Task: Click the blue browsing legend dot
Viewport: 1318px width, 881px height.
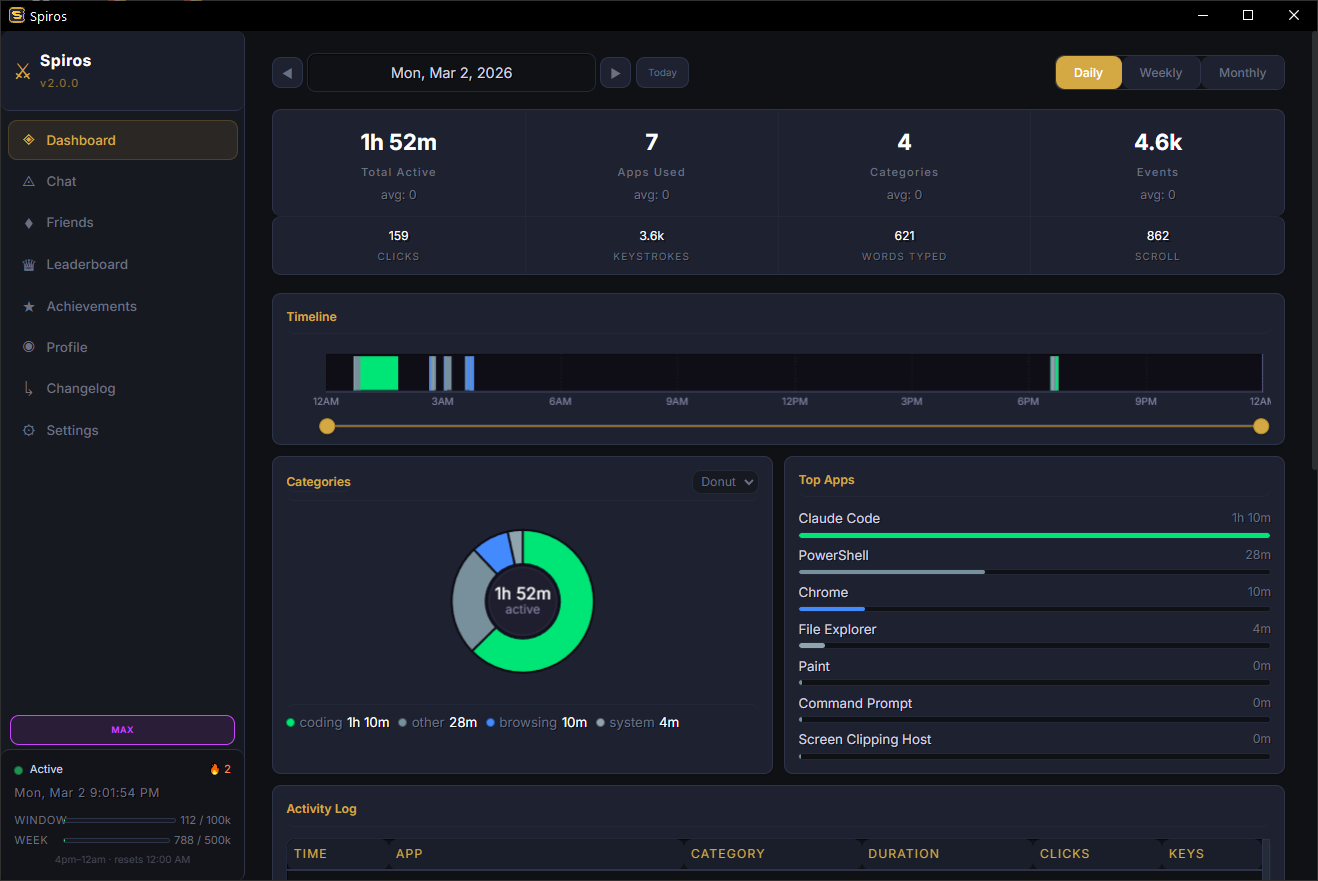Action: click(x=490, y=722)
